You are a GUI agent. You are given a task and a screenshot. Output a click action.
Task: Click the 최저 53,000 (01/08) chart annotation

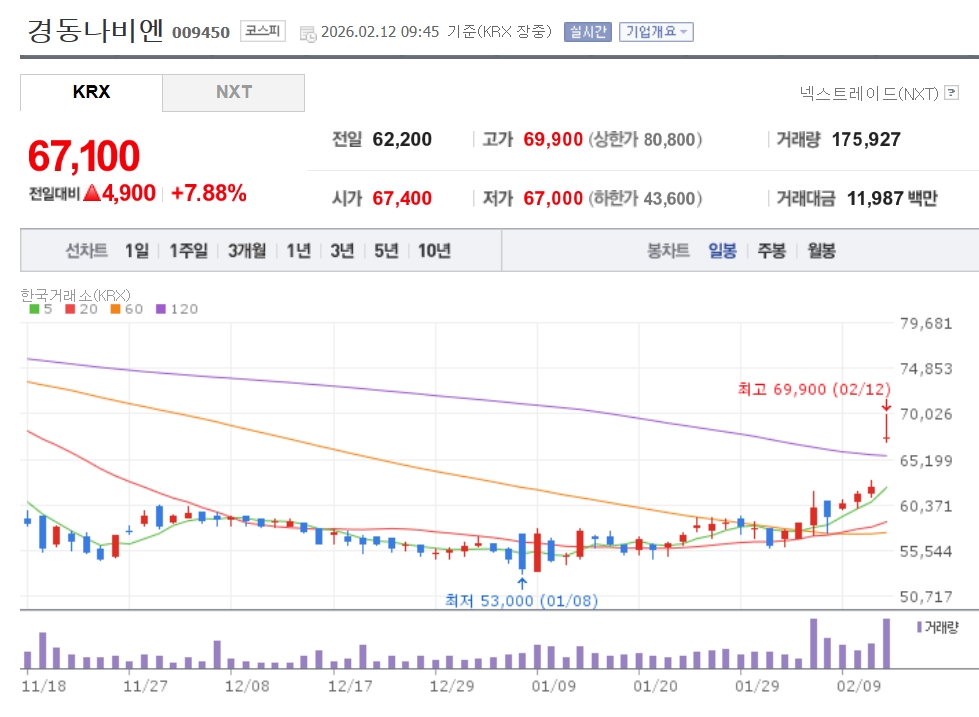pyautogui.click(x=521, y=600)
